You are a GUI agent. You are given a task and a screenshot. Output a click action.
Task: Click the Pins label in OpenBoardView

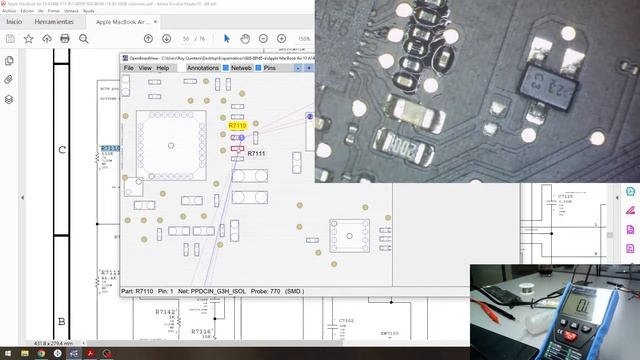[269, 68]
